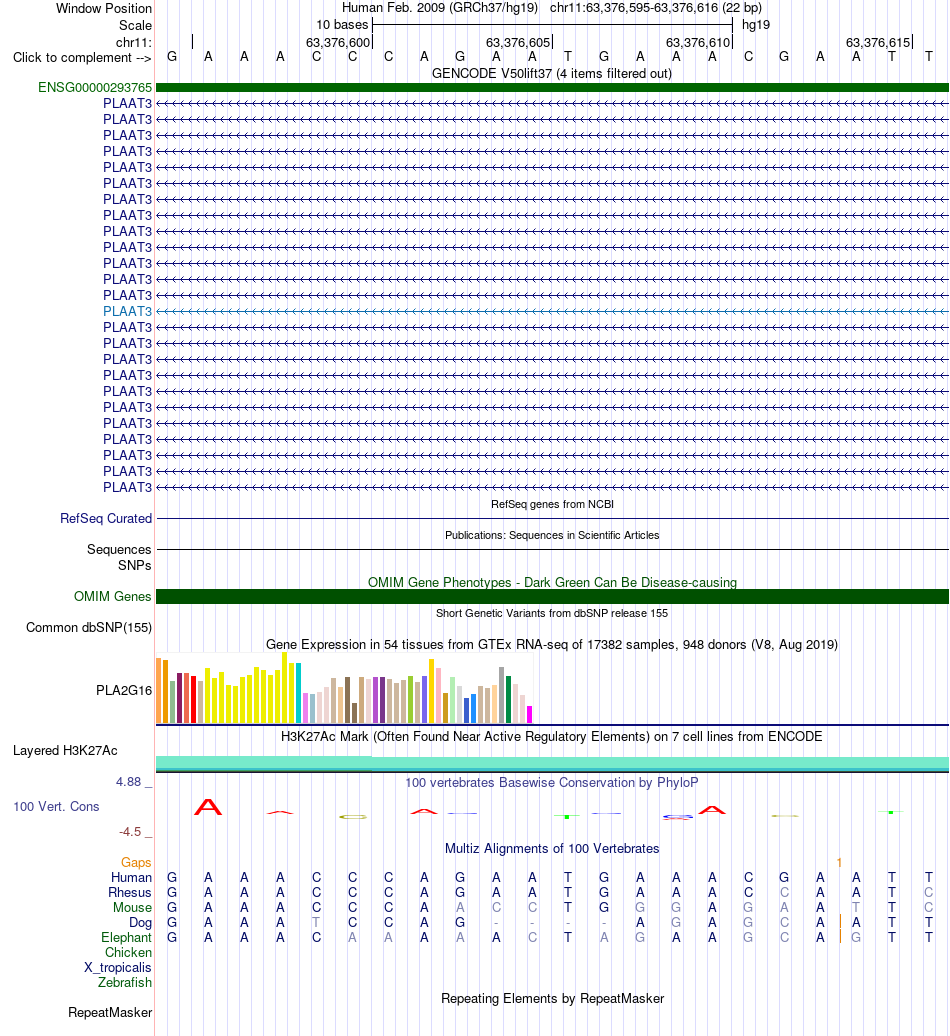Click the turquoise H3K27Ac signal band
The image size is (950, 1036).
tap(552, 763)
